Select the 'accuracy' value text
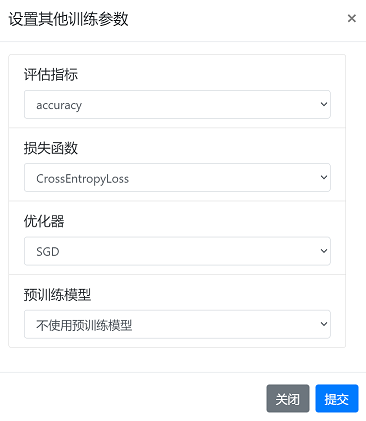 (59, 105)
